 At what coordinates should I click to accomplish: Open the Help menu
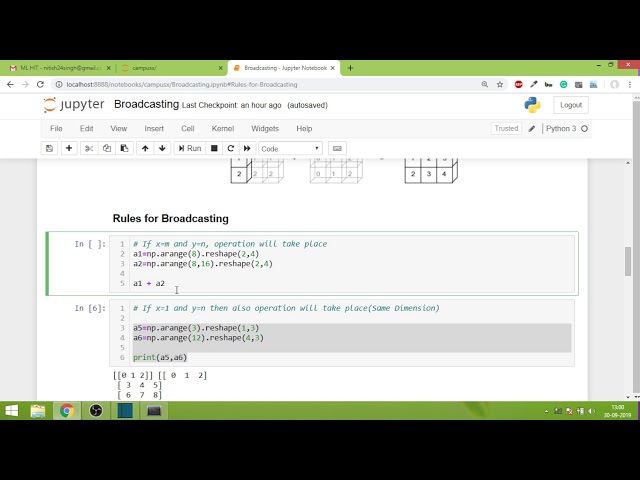(x=304, y=129)
